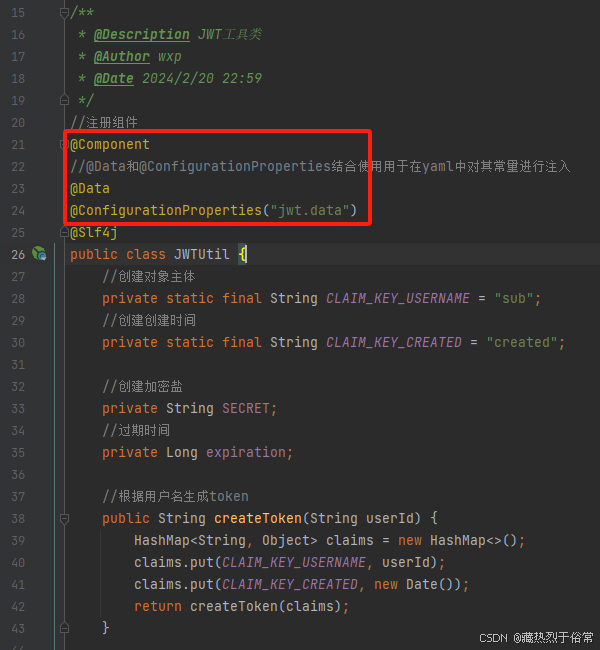Screen dimensions: 600x650
Task: Click CLAIM_KEY_CREATED in its line 30 declaration
Action: pos(394,342)
